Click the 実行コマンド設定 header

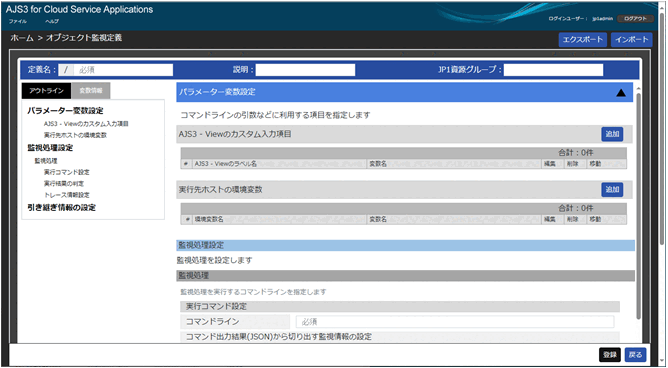click(400, 307)
